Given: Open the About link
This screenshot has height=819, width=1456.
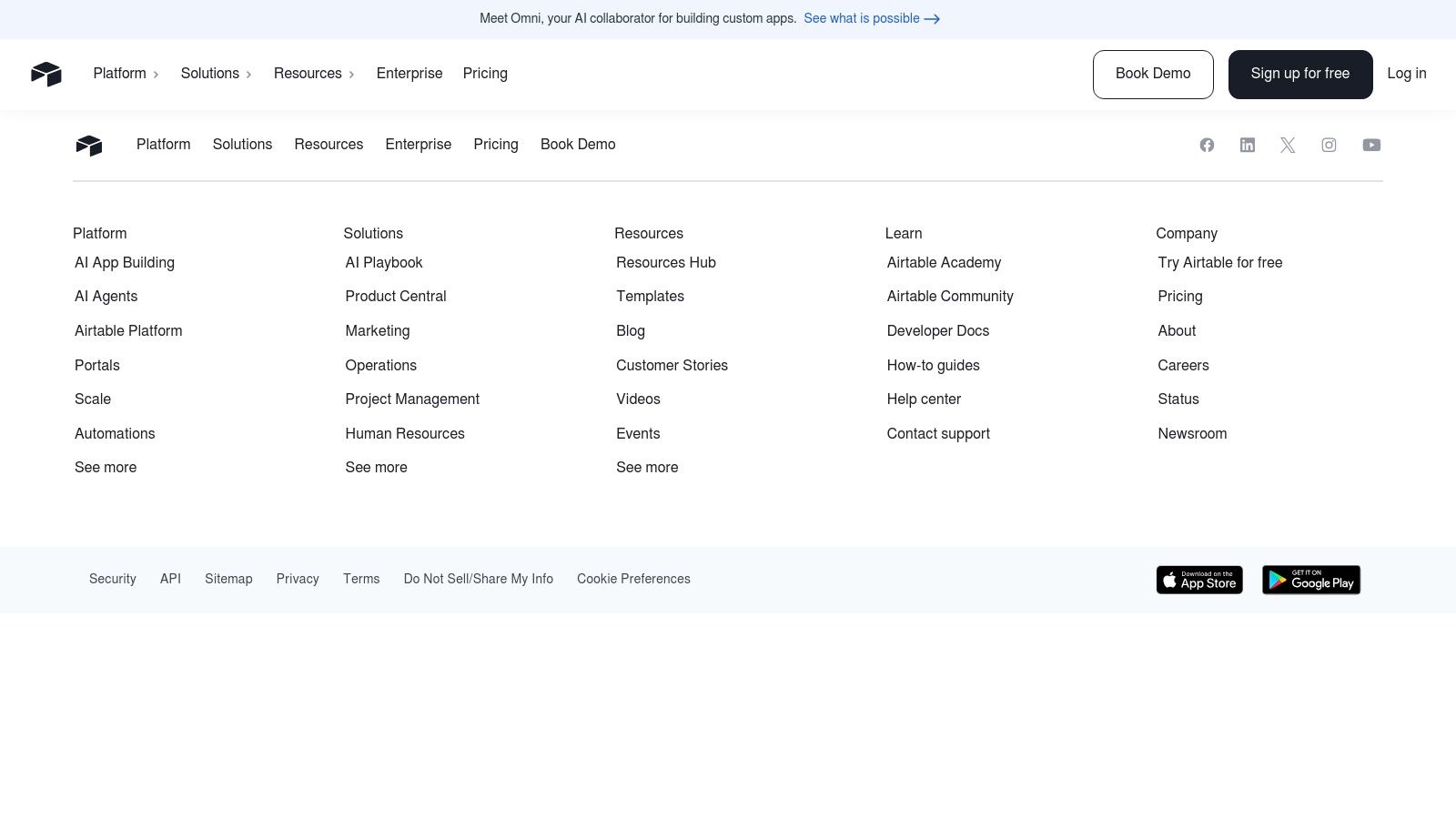Looking at the screenshot, I should coord(1177,331).
